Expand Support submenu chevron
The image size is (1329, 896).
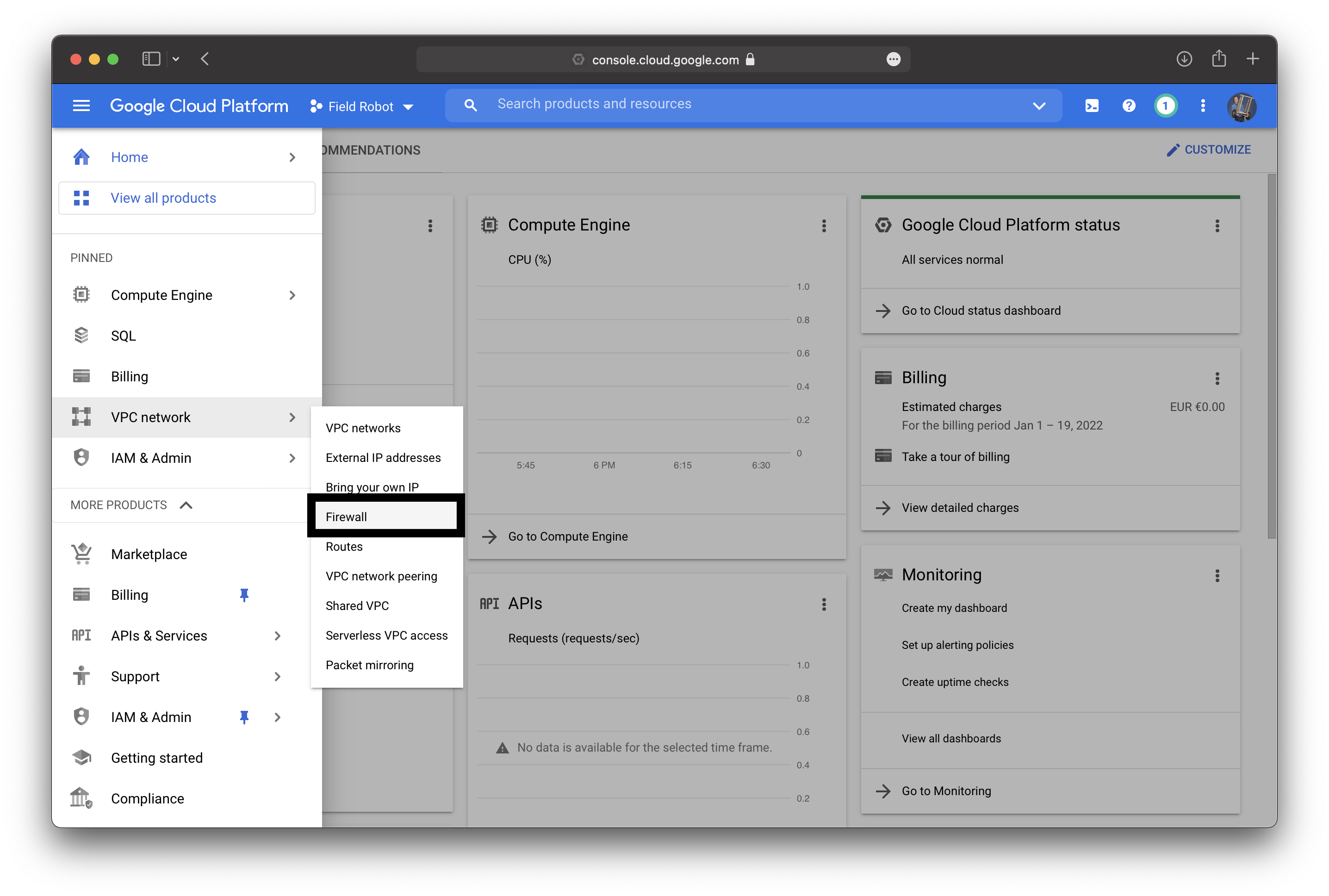coord(277,676)
